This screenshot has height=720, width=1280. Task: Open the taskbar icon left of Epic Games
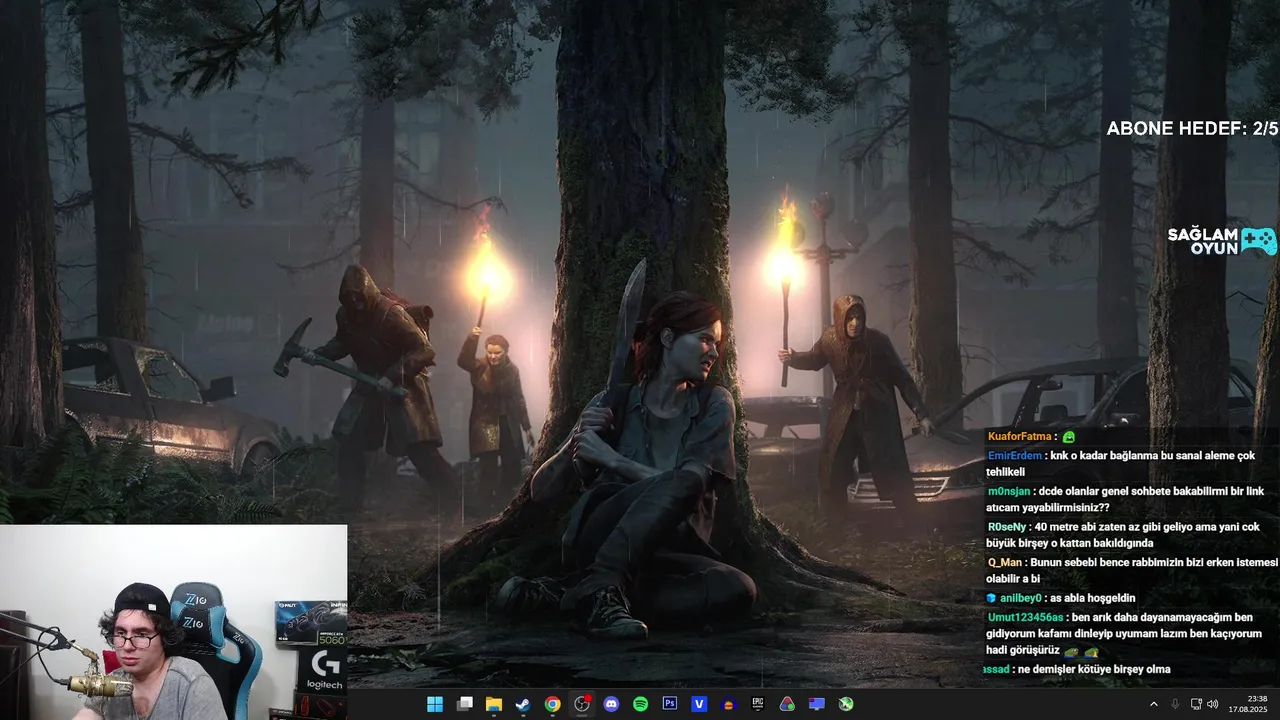pyautogui.click(x=729, y=704)
